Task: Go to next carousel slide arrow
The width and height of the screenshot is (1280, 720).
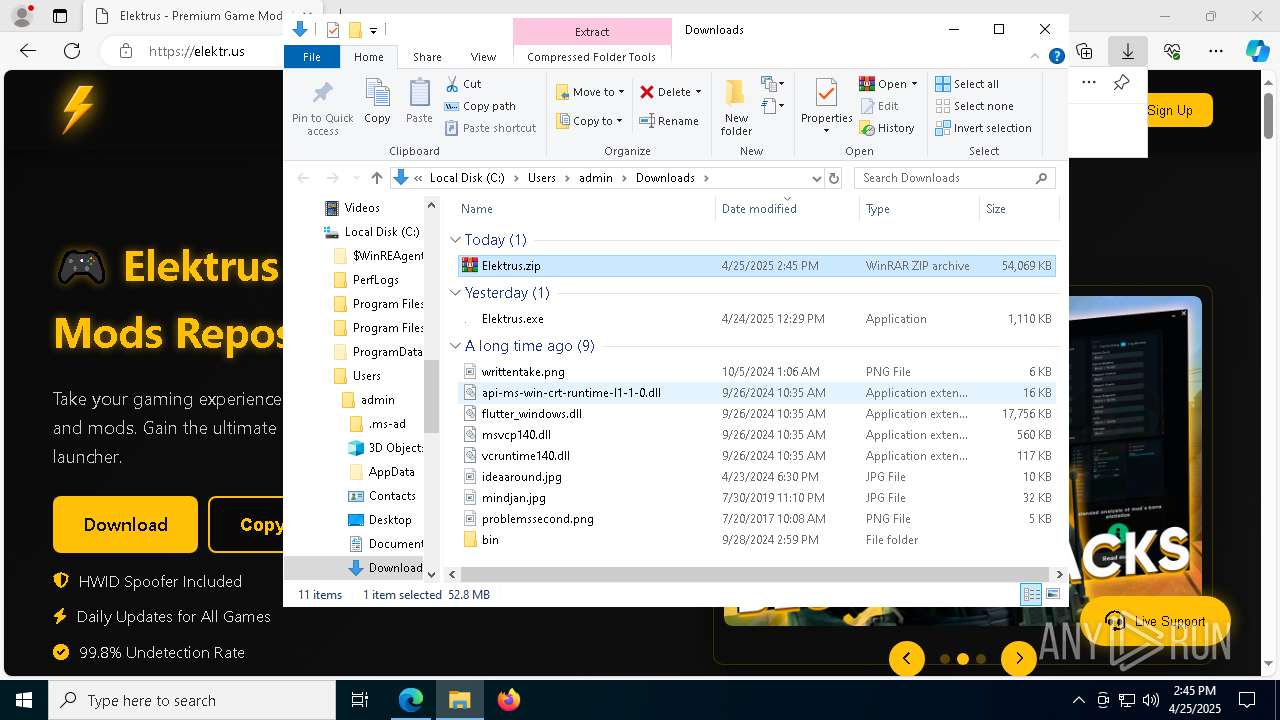Action: click(x=1018, y=658)
